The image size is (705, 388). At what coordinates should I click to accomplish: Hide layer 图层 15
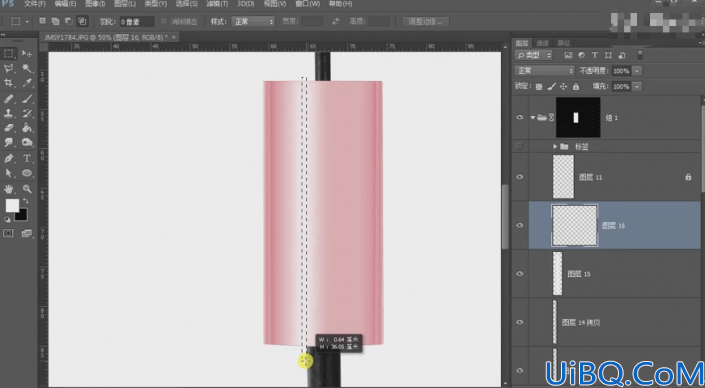pyautogui.click(x=520, y=273)
